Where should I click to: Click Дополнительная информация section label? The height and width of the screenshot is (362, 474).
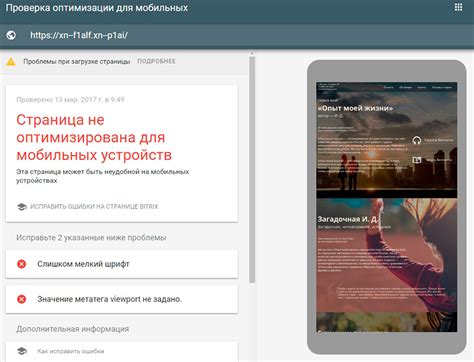(73, 329)
